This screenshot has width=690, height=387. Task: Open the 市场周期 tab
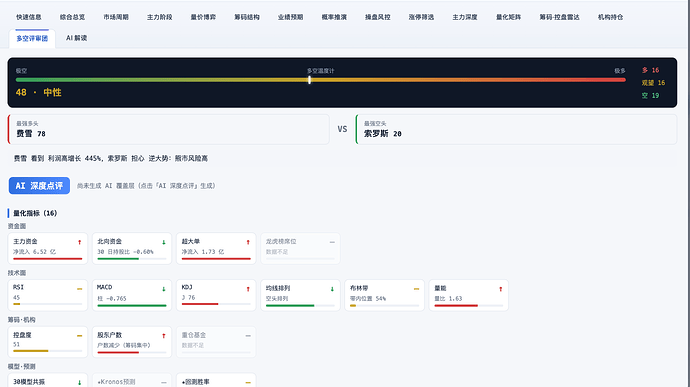tap(116, 17)
